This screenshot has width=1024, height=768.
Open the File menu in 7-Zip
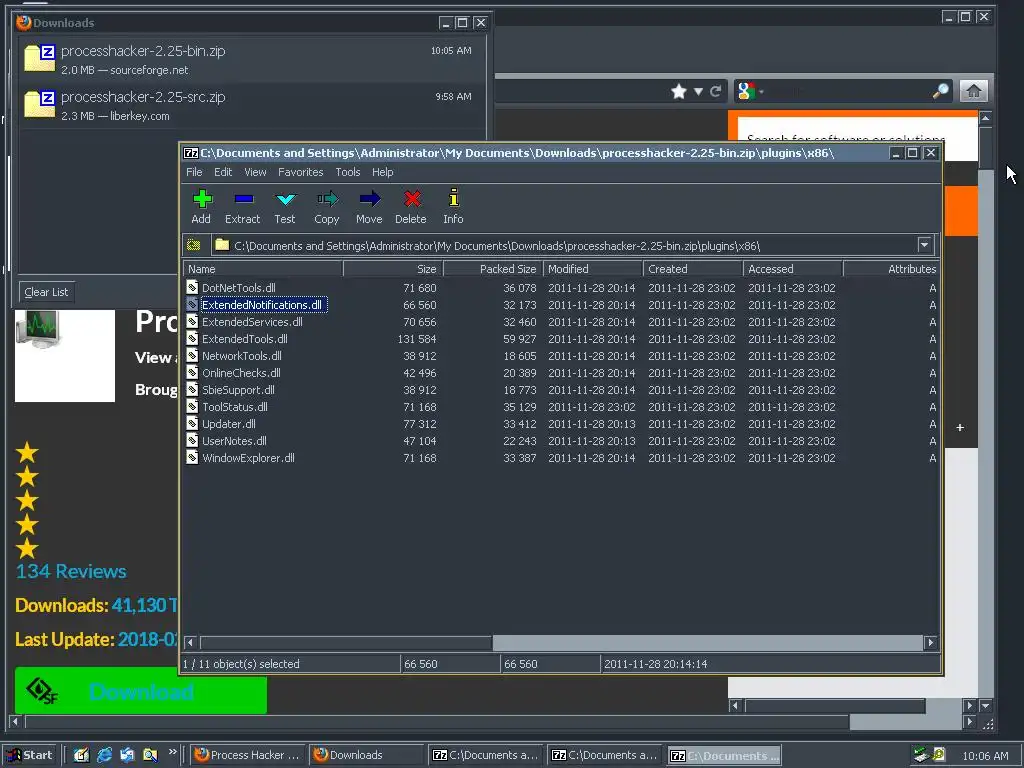(x=194, y=172)
